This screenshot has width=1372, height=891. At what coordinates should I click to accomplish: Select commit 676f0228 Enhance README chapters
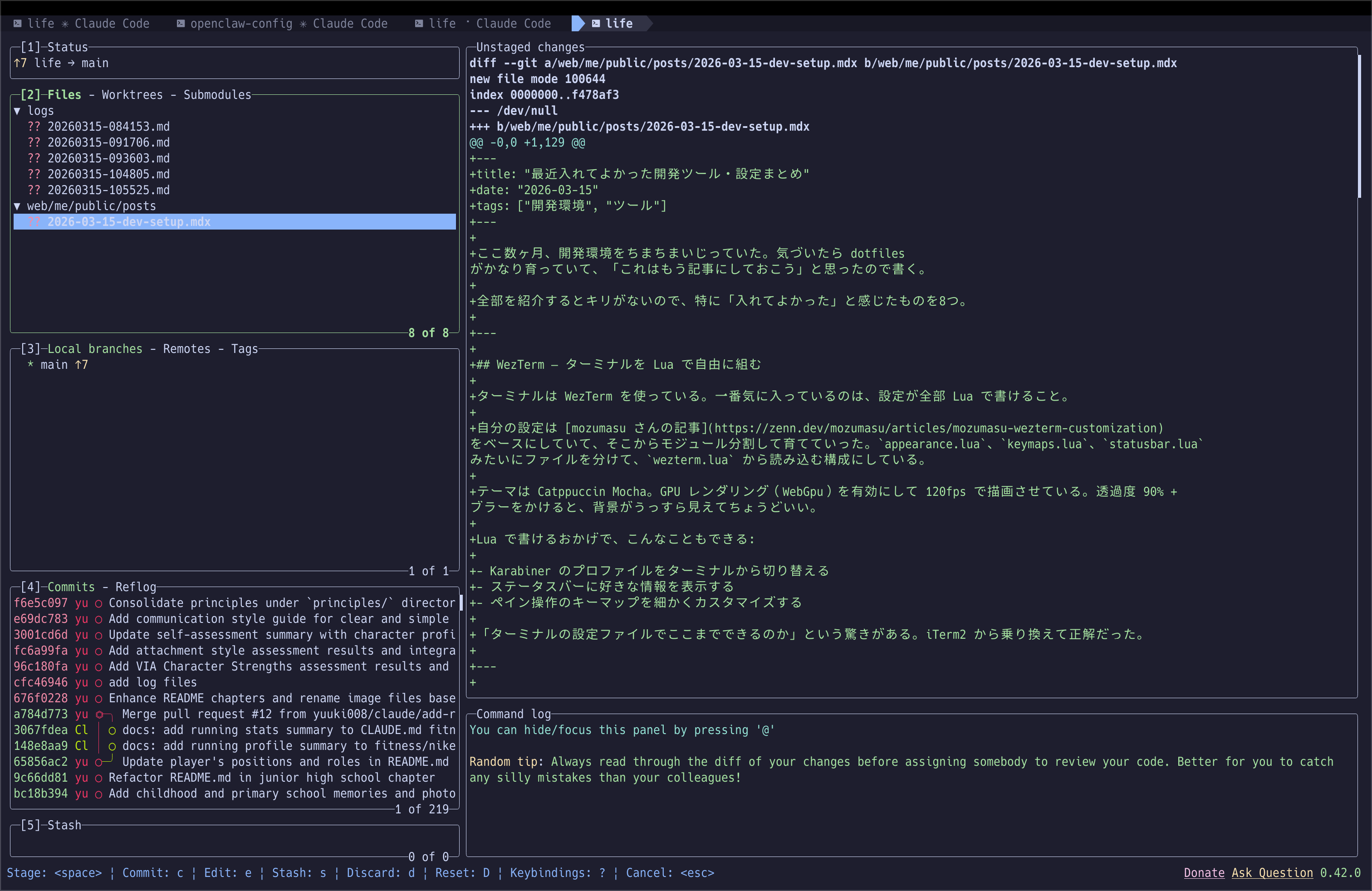click(235, 698)
